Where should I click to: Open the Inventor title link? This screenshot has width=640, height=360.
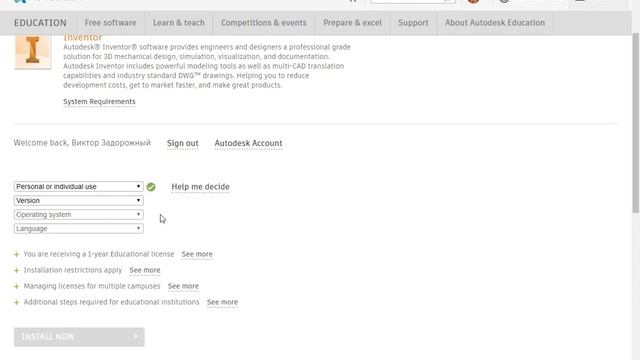[x=83, y=38]
